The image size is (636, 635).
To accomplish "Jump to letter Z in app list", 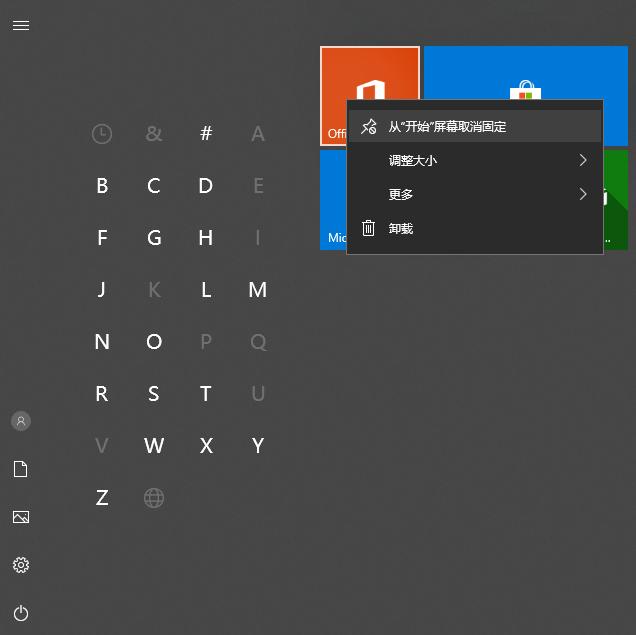I will point(102,498).
